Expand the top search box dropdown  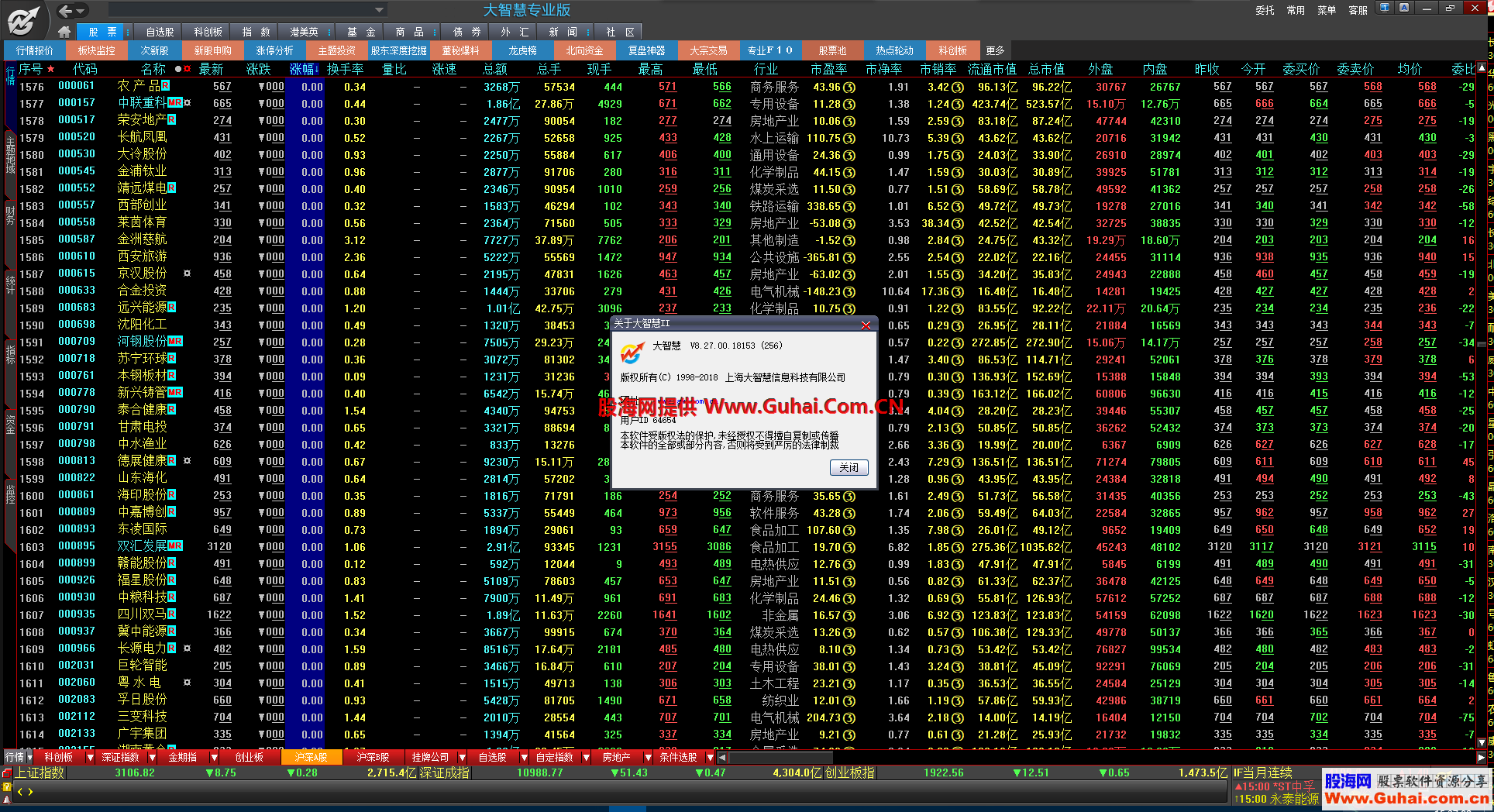click(379, 10)
